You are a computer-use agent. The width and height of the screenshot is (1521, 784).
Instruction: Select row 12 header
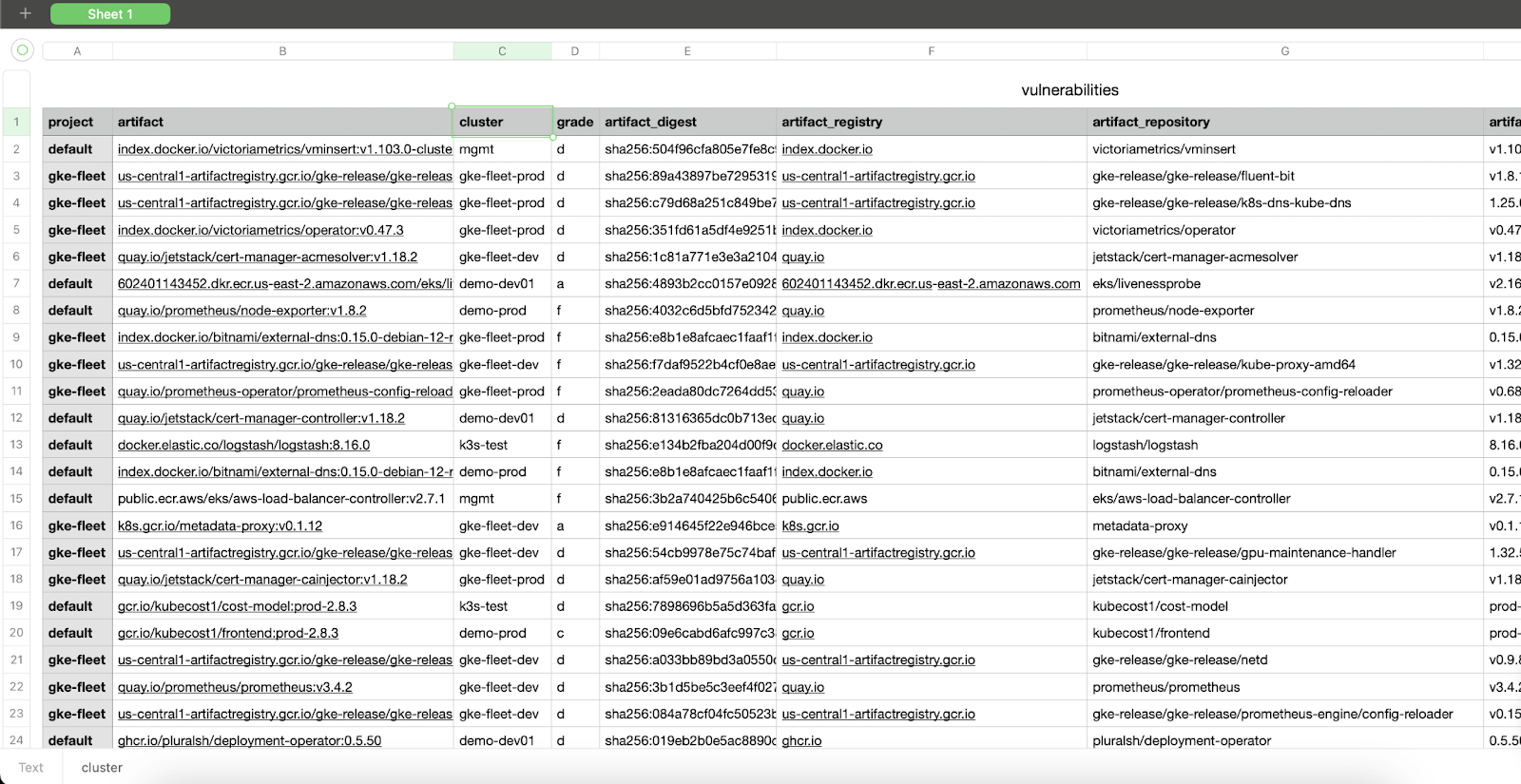click(16, 418)
